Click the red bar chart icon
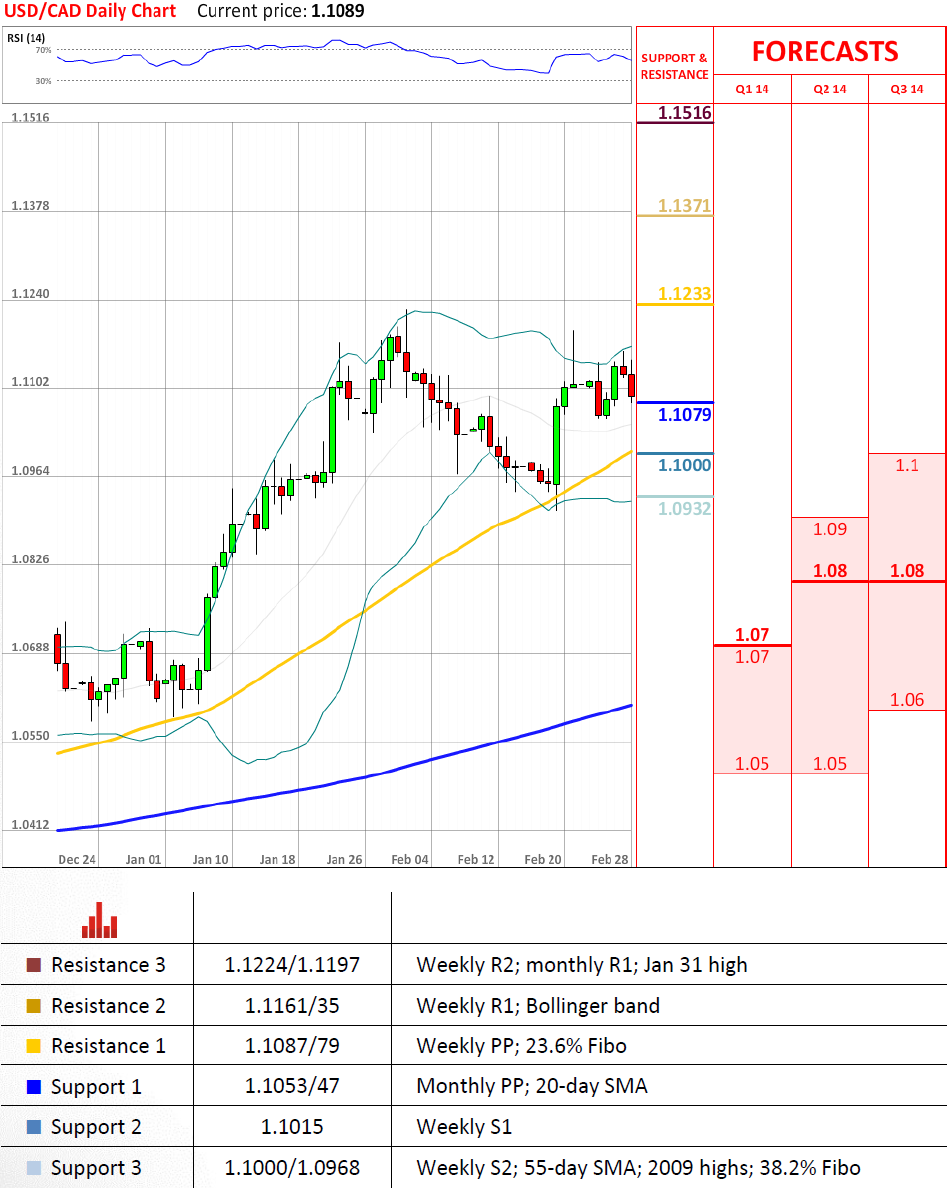Viewport: 948px width, 1188px height. [99, 920]
